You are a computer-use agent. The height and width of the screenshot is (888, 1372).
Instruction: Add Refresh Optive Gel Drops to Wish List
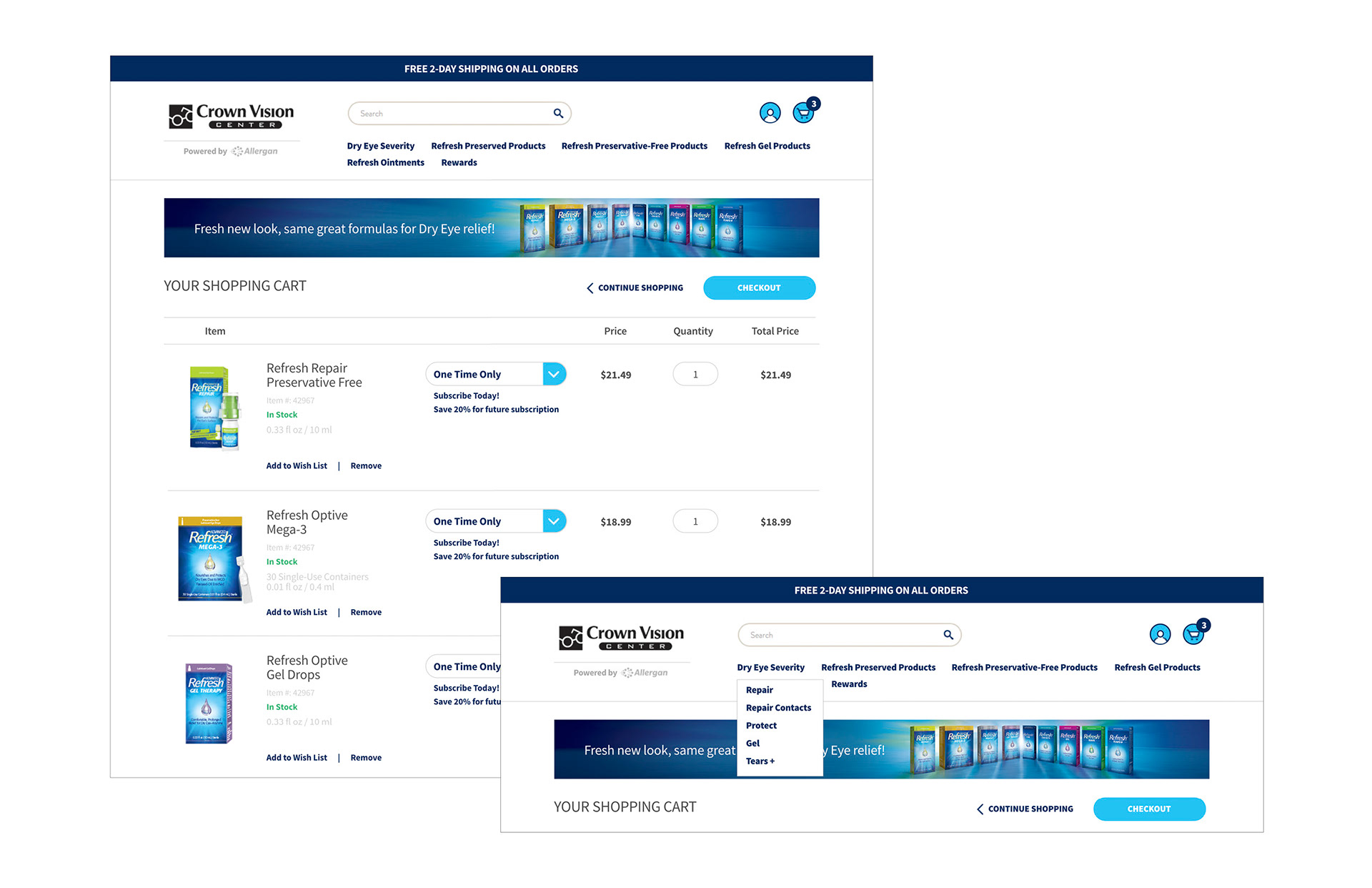[297, 758]
